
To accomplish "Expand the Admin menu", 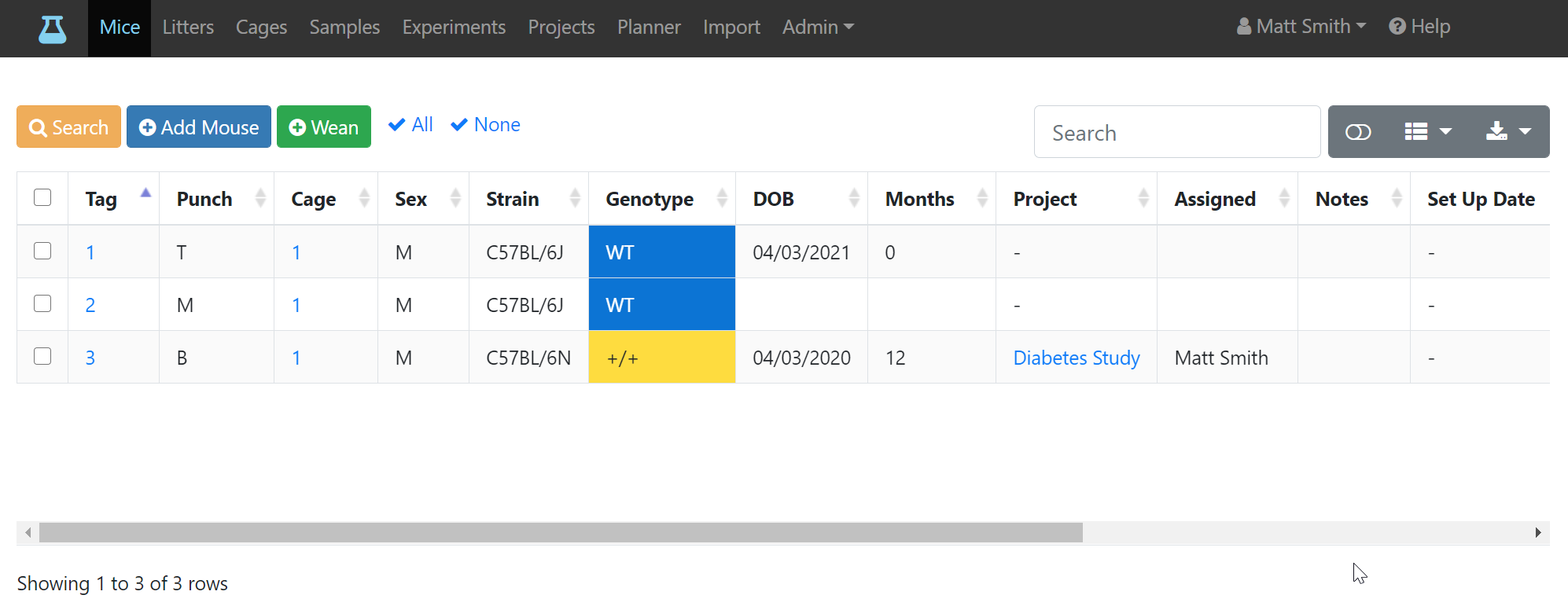I will (x=818, y=28).
